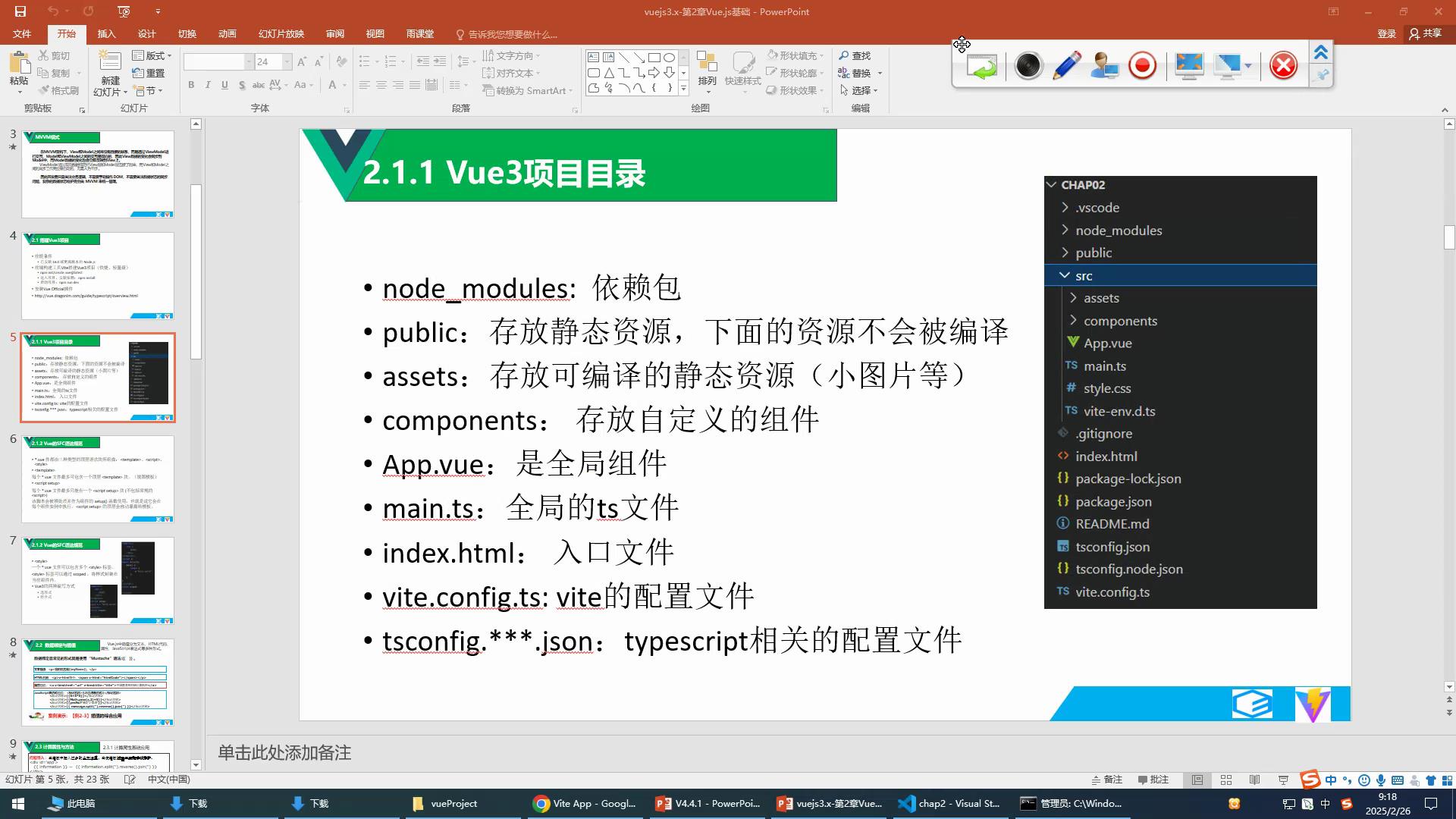Toggle Bold formatting button
Screen dimensions: 1456x819
click(x=191, y=85)
